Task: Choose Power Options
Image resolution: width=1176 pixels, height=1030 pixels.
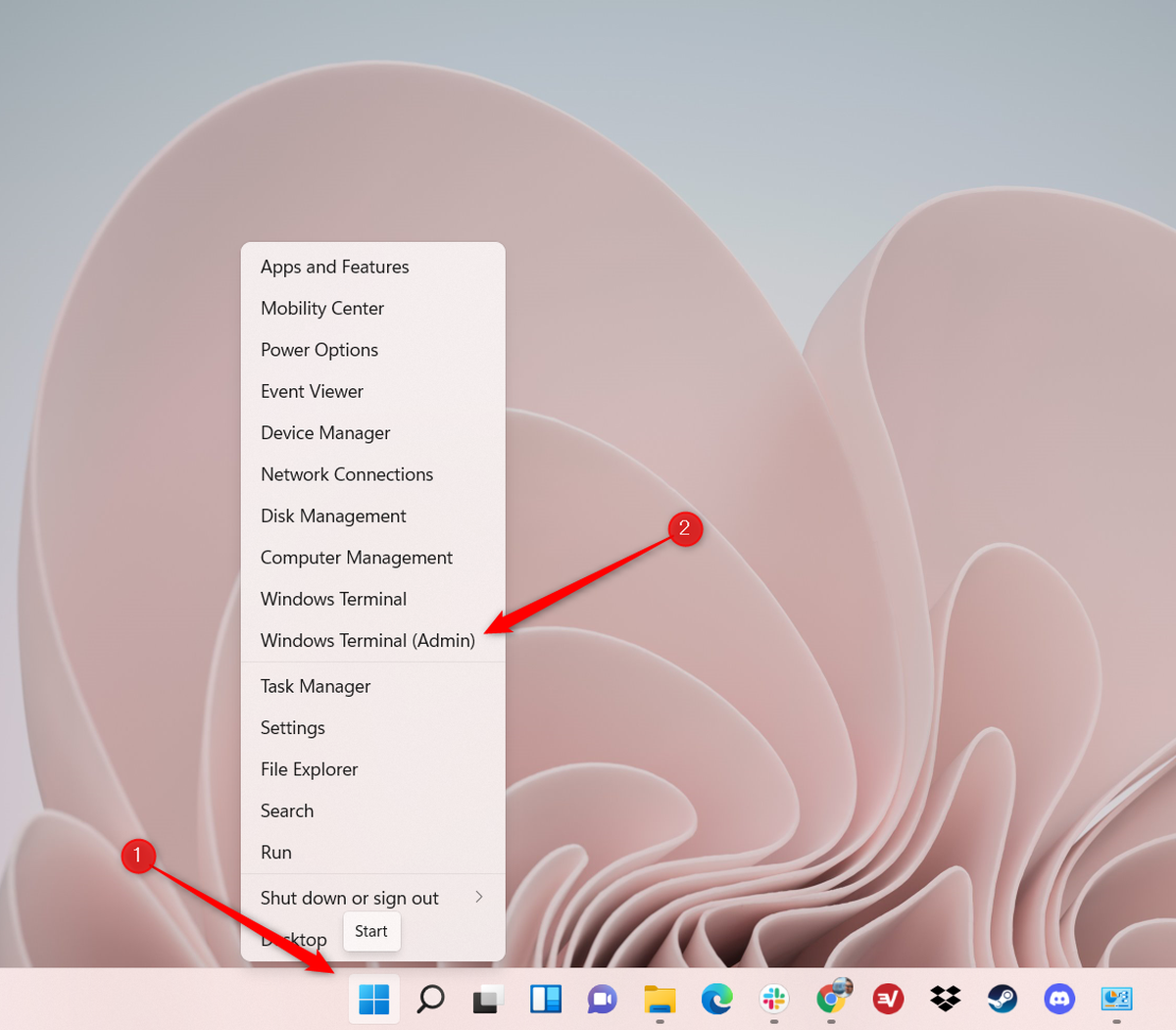Action: (x=373, y=350)
